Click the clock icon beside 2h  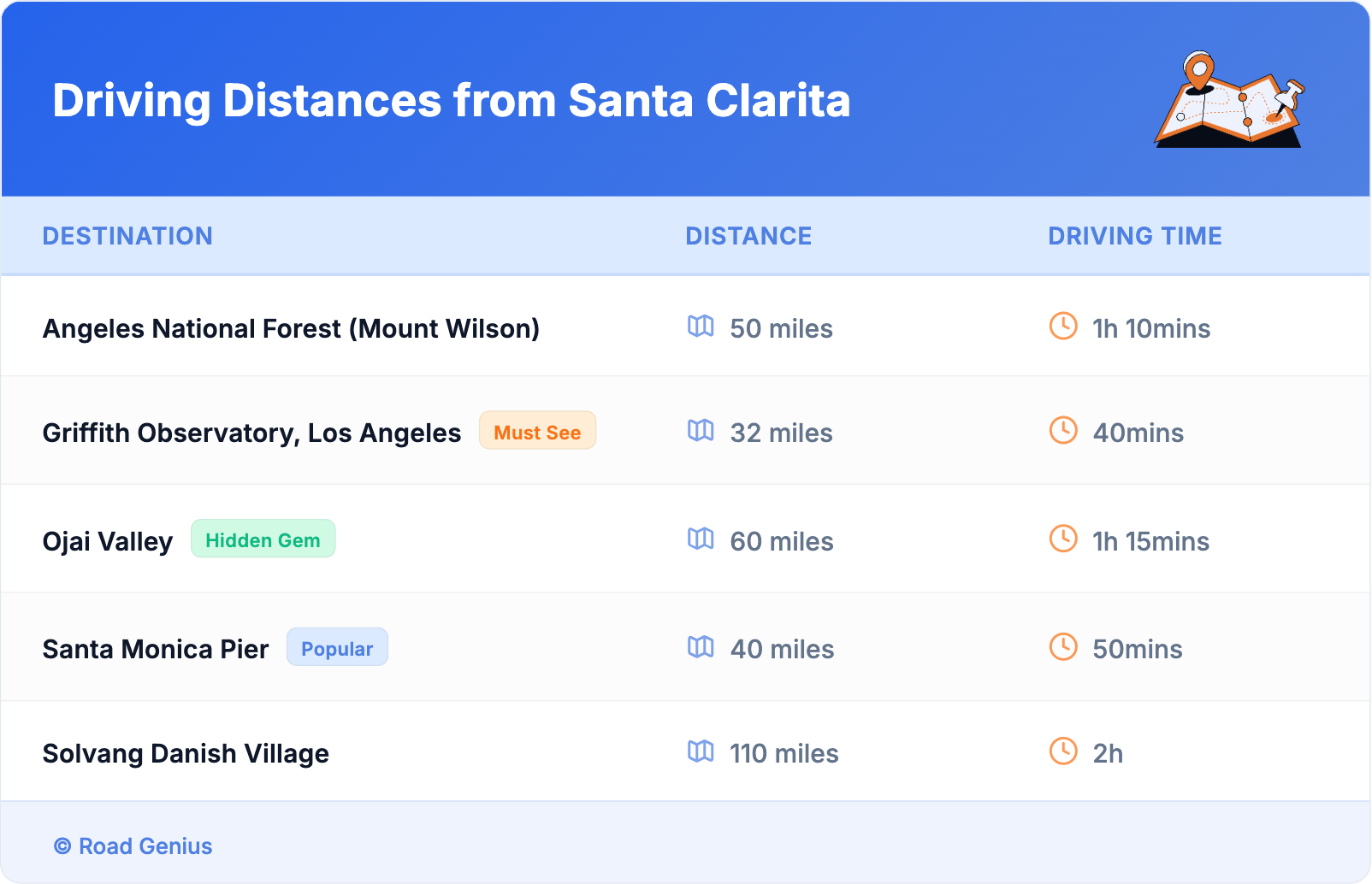click(1063, 751)
